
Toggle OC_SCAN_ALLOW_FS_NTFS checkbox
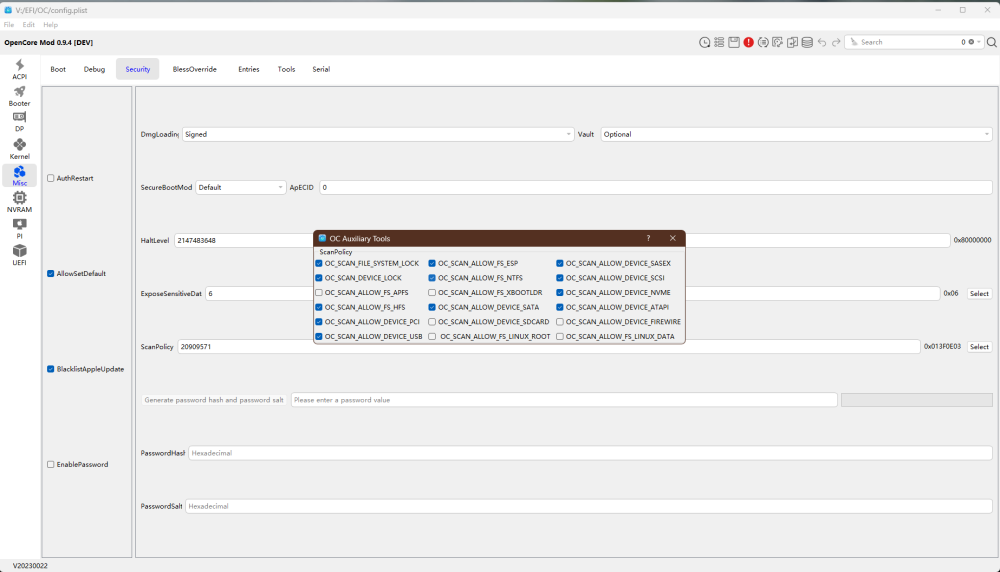click(x=432, y=278)
